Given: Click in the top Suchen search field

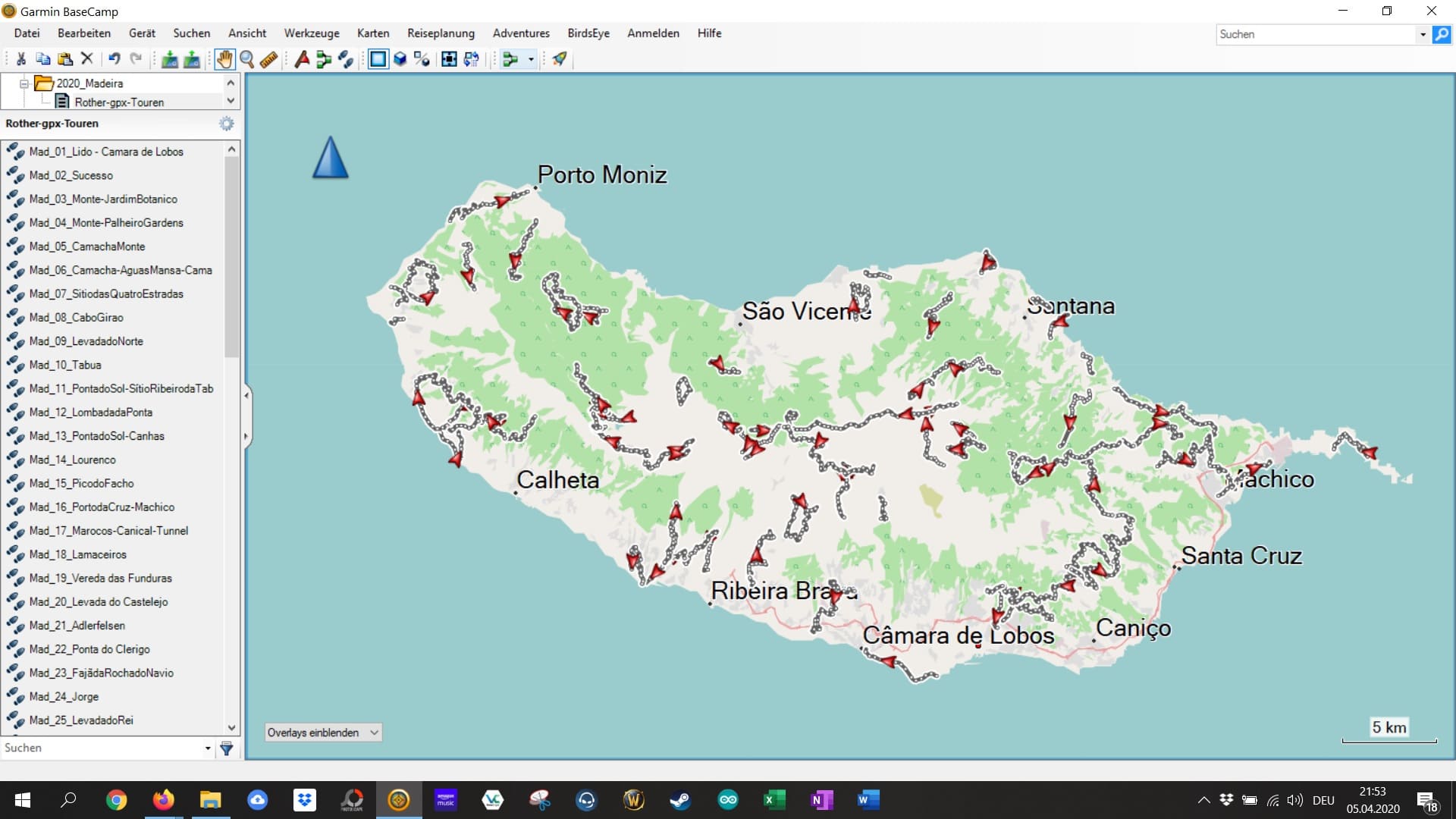Looking at the screenshot, I should point(1316,34).
